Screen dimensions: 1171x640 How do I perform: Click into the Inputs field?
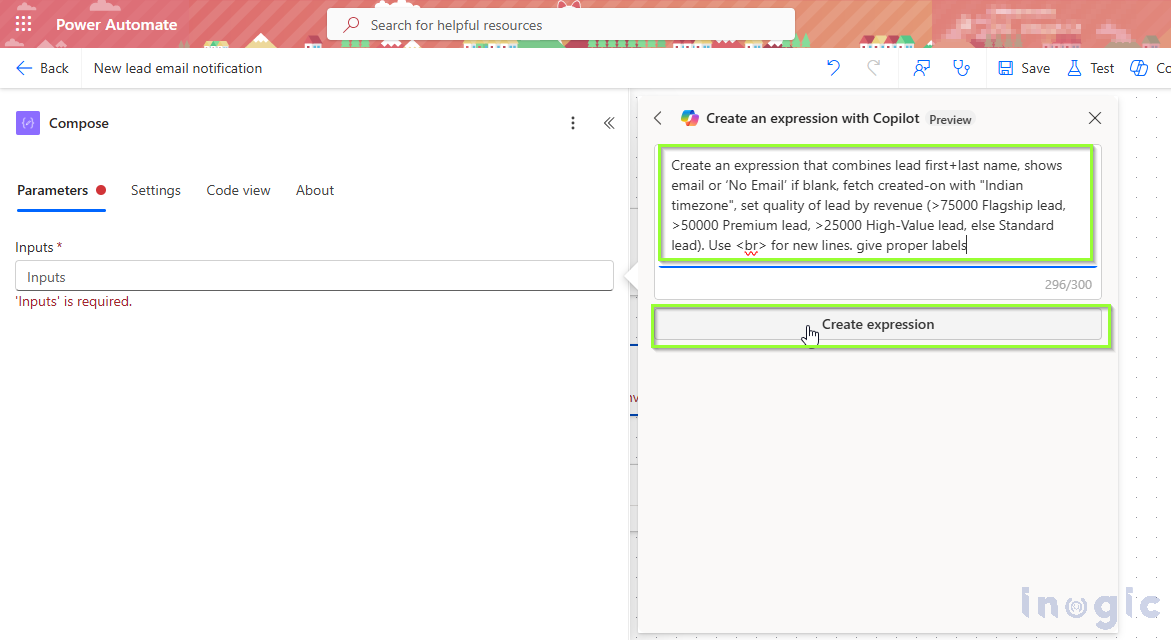pos(314,277)
